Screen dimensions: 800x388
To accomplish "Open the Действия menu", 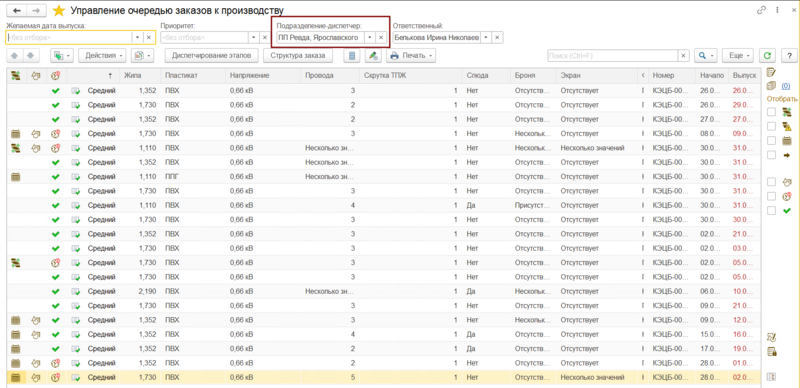I will (x=102, y=56).
